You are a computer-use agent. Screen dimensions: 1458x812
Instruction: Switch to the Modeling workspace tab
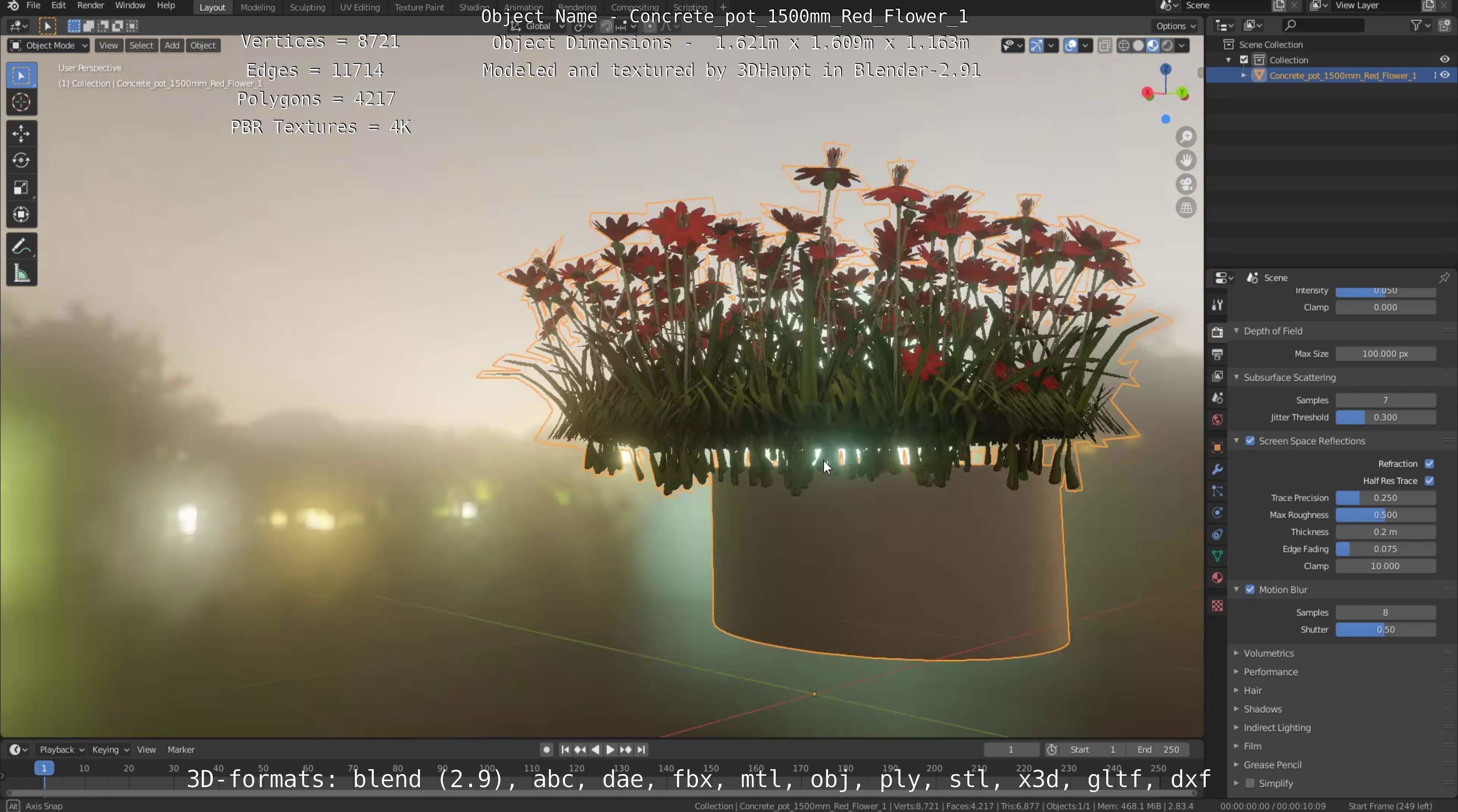click(x=258, y=7)
